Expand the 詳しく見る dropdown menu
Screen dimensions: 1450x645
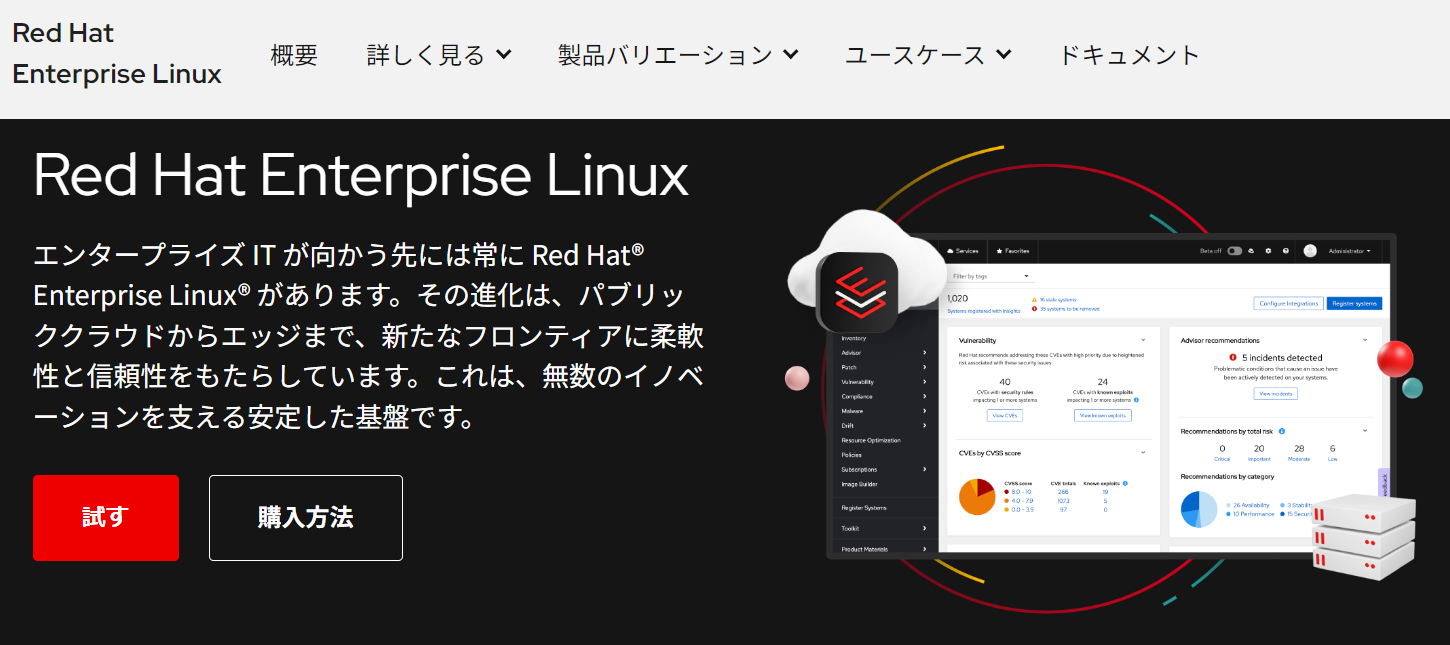(439, 55)
